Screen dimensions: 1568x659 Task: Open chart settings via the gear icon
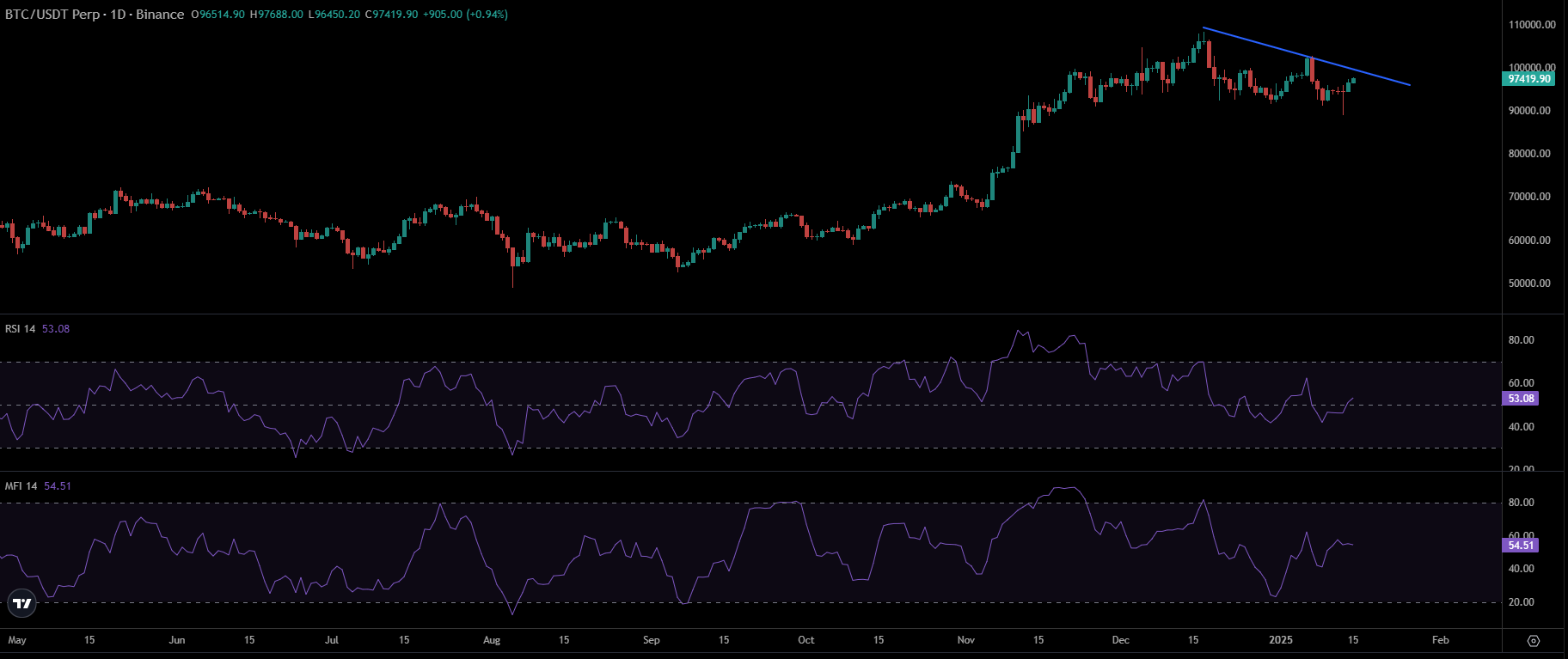coord(1534,640)
